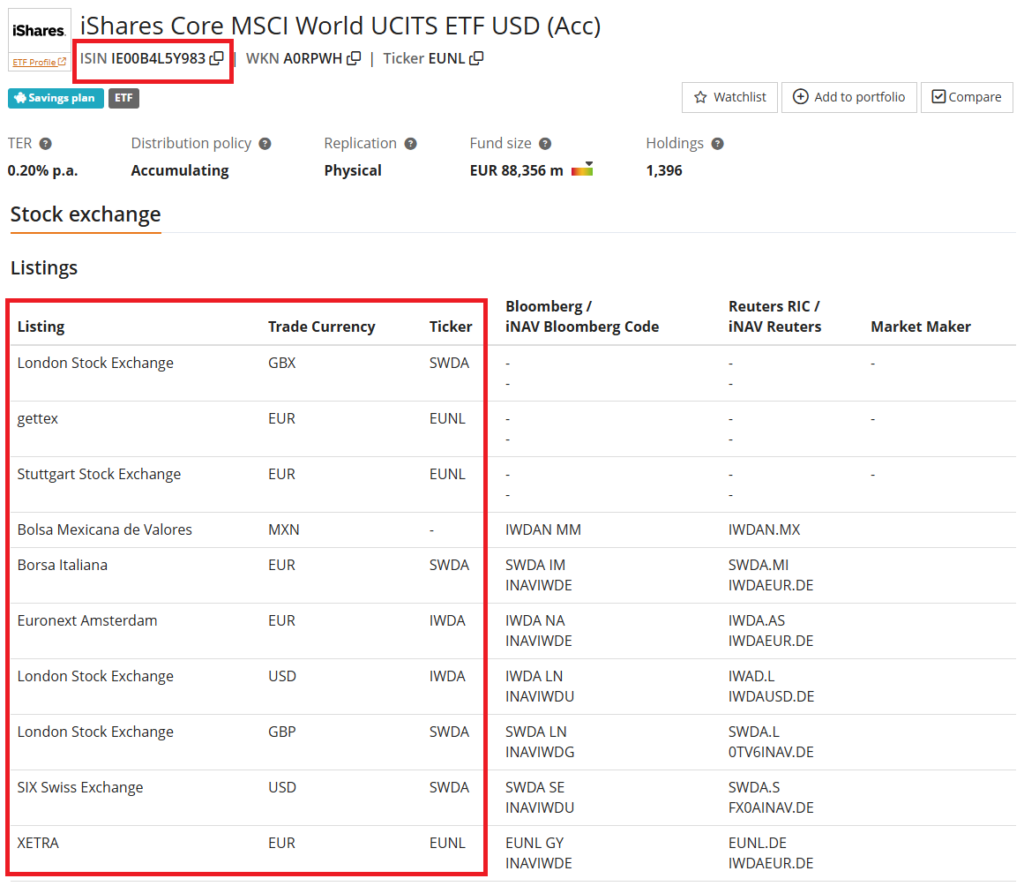
Task: Open the ETF Profile link
Action: [x=39, y=62]
